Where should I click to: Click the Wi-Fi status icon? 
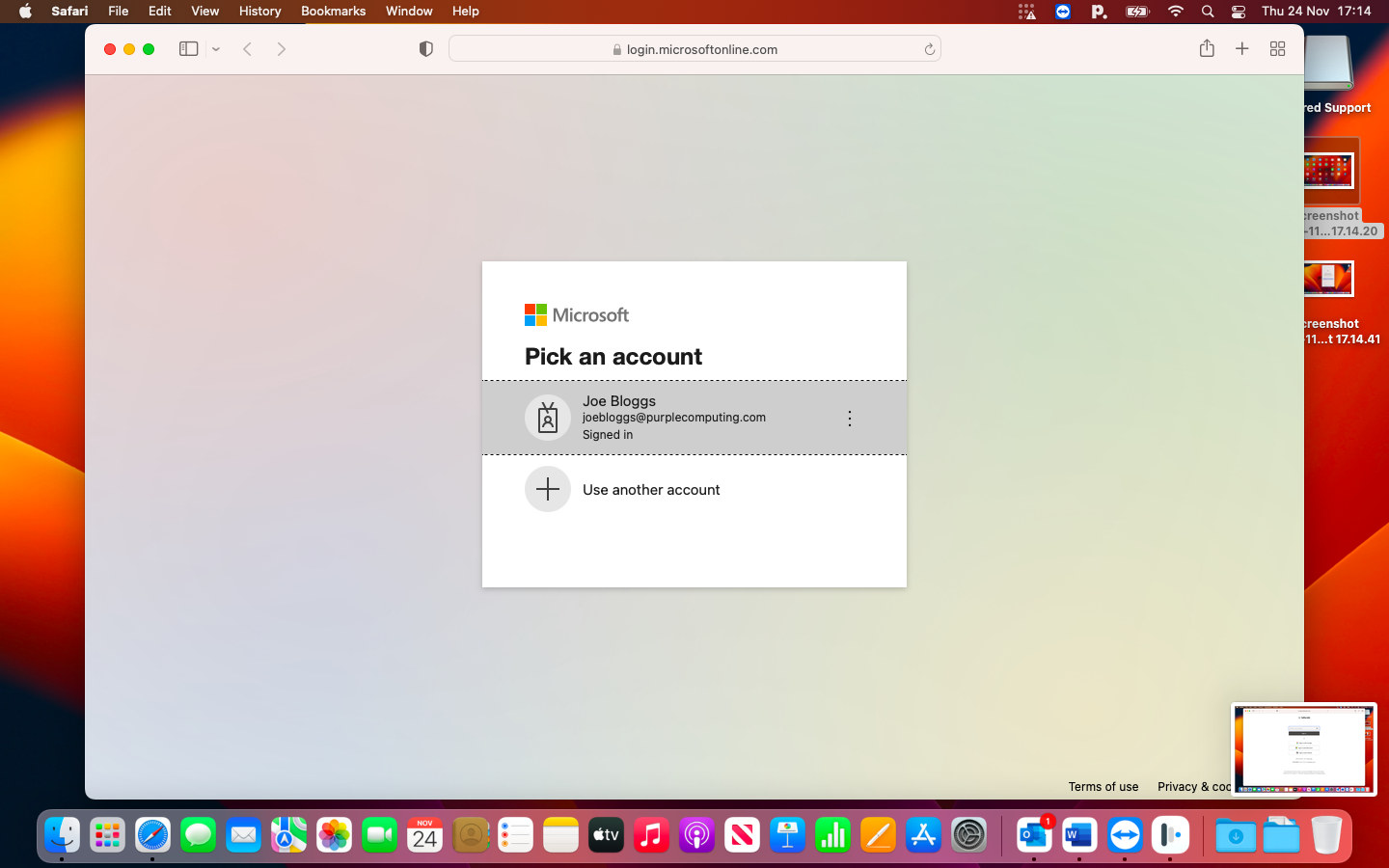1175,12
